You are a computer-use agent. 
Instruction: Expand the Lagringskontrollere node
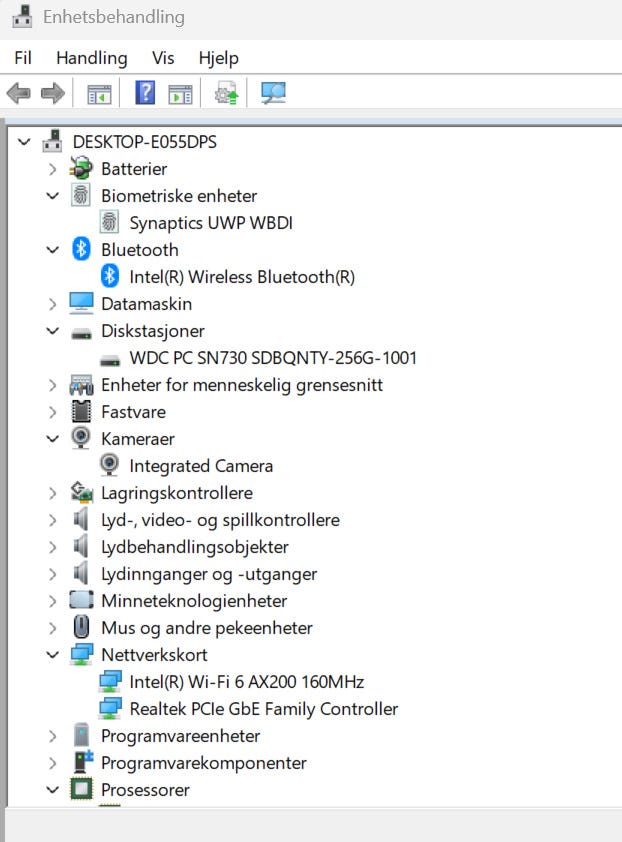tap(52, 493)
